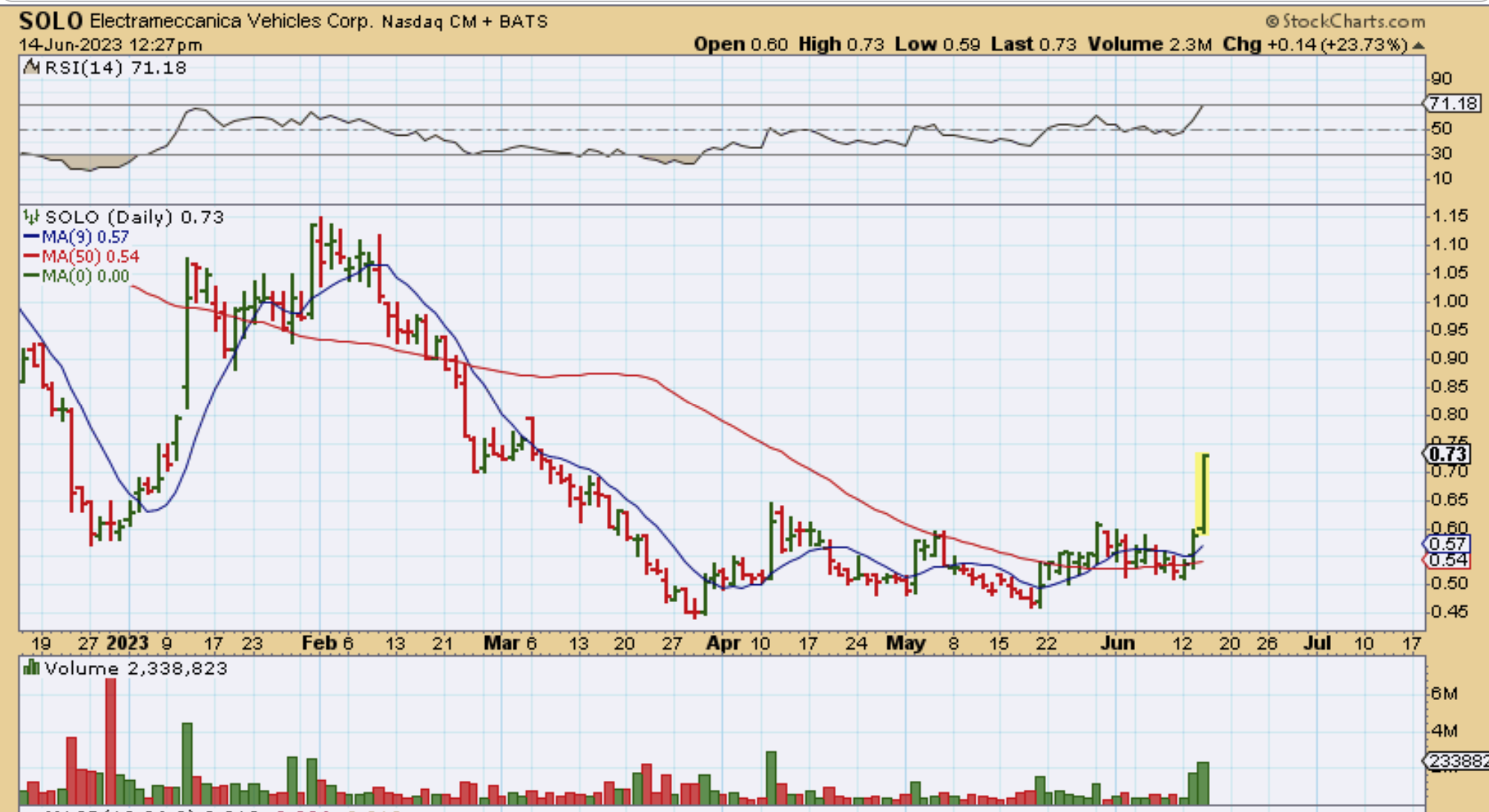Click the 0.73 last price tag
This screenshot has height=812, width=1489.
(1447, 454)
